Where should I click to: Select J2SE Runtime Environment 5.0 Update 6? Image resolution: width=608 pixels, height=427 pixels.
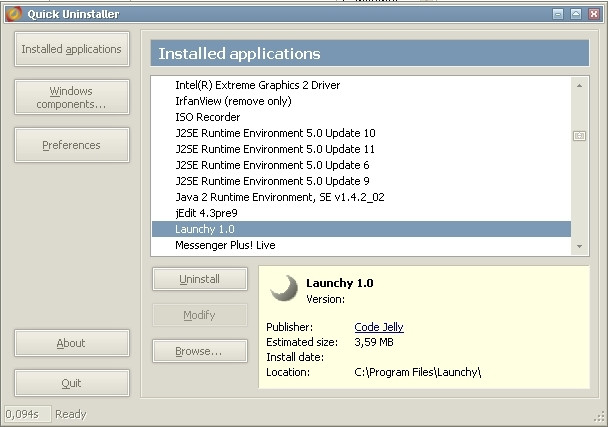click(361, 165)
